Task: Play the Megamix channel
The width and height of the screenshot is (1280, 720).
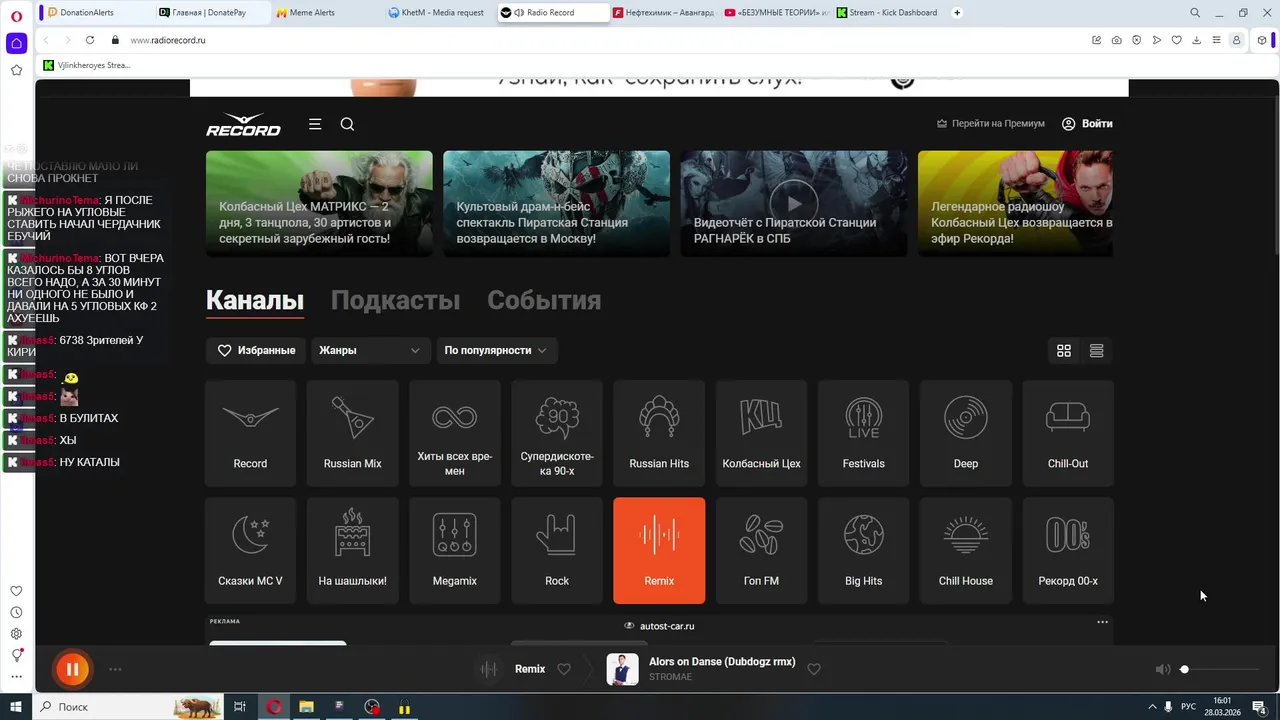Action: click(x=454, y=551)
